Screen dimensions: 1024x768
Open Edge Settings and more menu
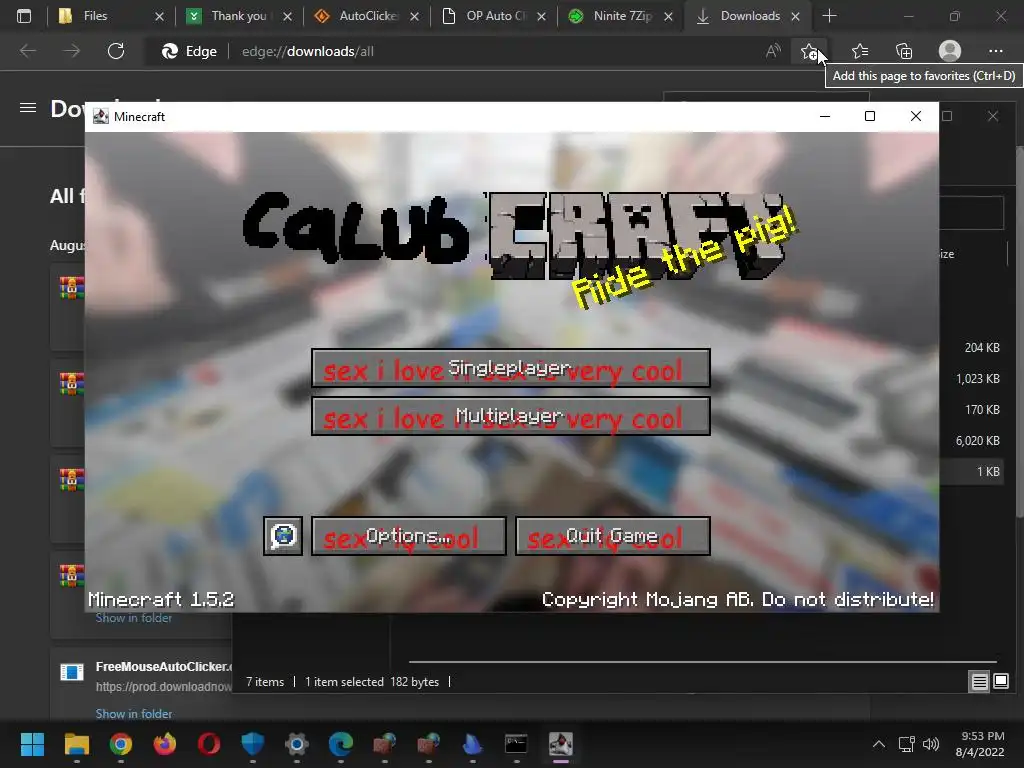[995, 51]
